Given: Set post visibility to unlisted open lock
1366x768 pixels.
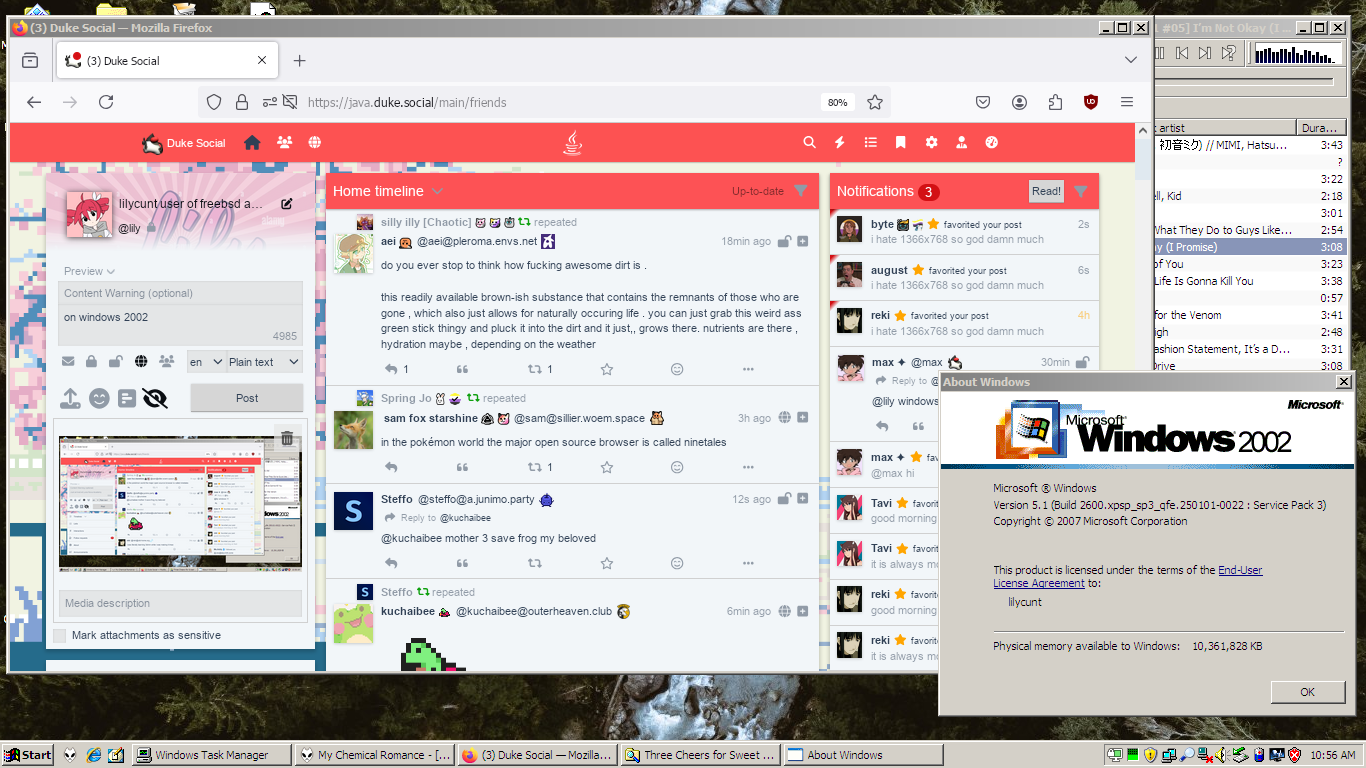Looking at the screenshot, I should [116, 362].
